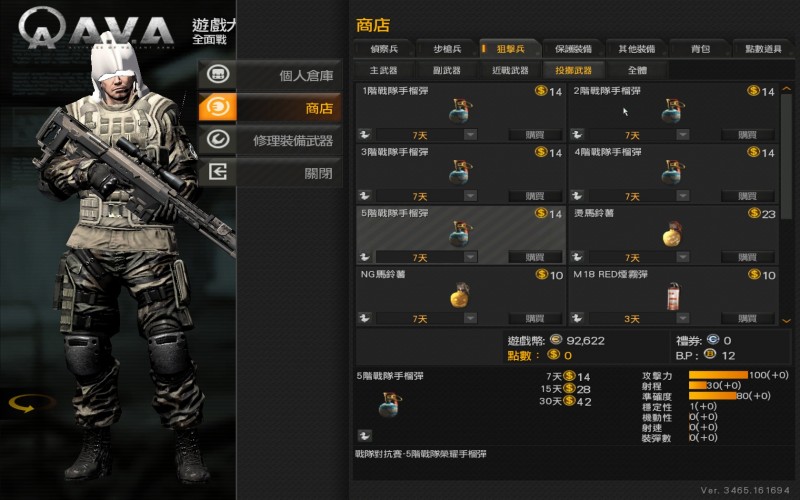Switch to 點數道具 tab

click(763, 48)
